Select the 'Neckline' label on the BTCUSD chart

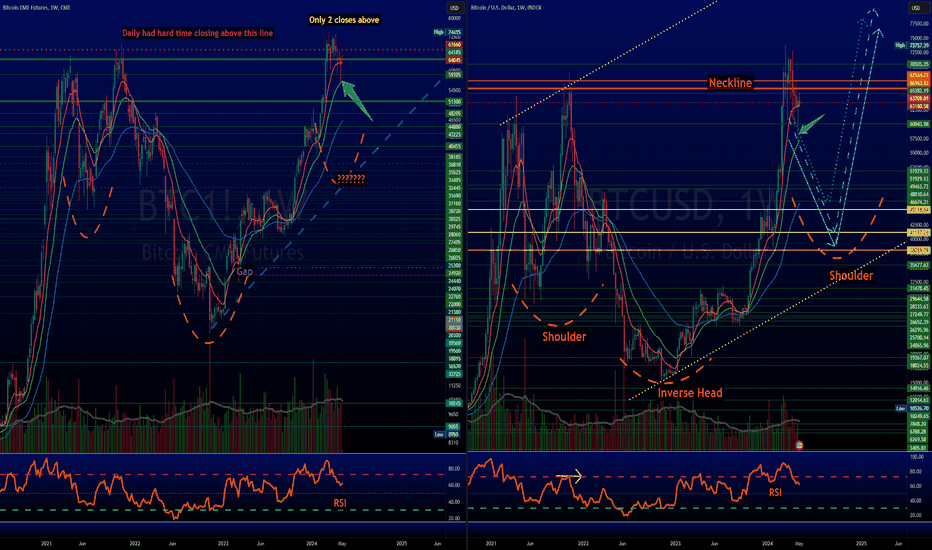click(x=730, y=83)
